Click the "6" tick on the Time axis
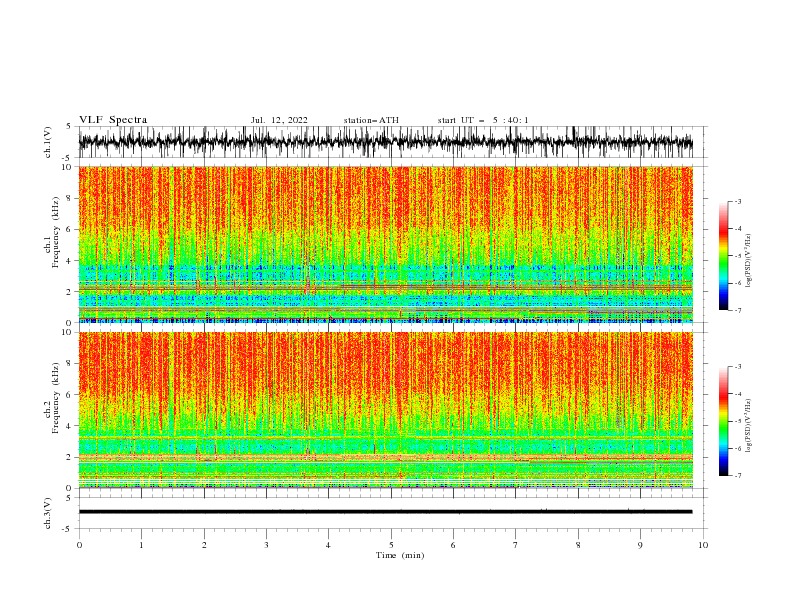792x612 pixels. click(x=453, y=545)
